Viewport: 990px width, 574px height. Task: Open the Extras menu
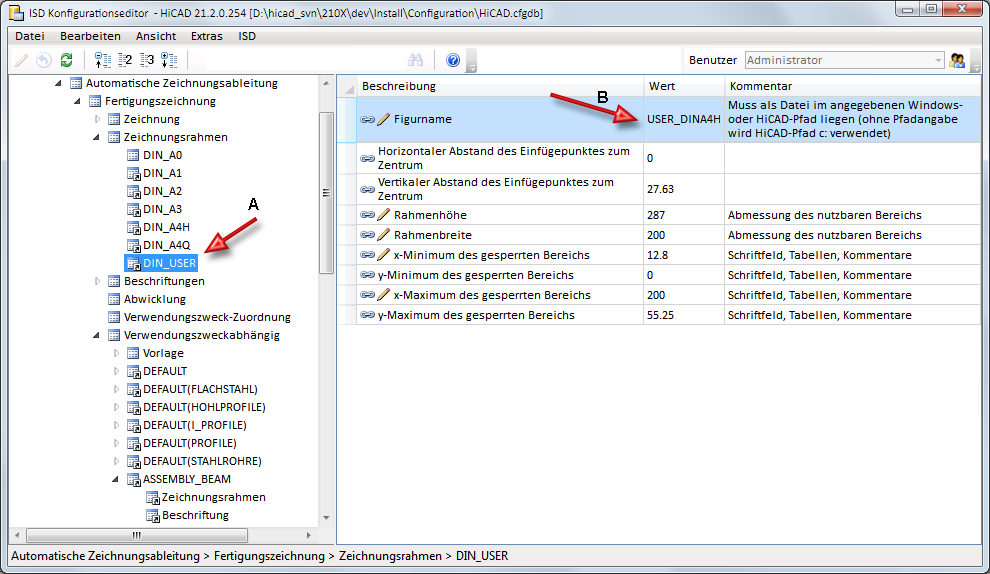point(206,36)
